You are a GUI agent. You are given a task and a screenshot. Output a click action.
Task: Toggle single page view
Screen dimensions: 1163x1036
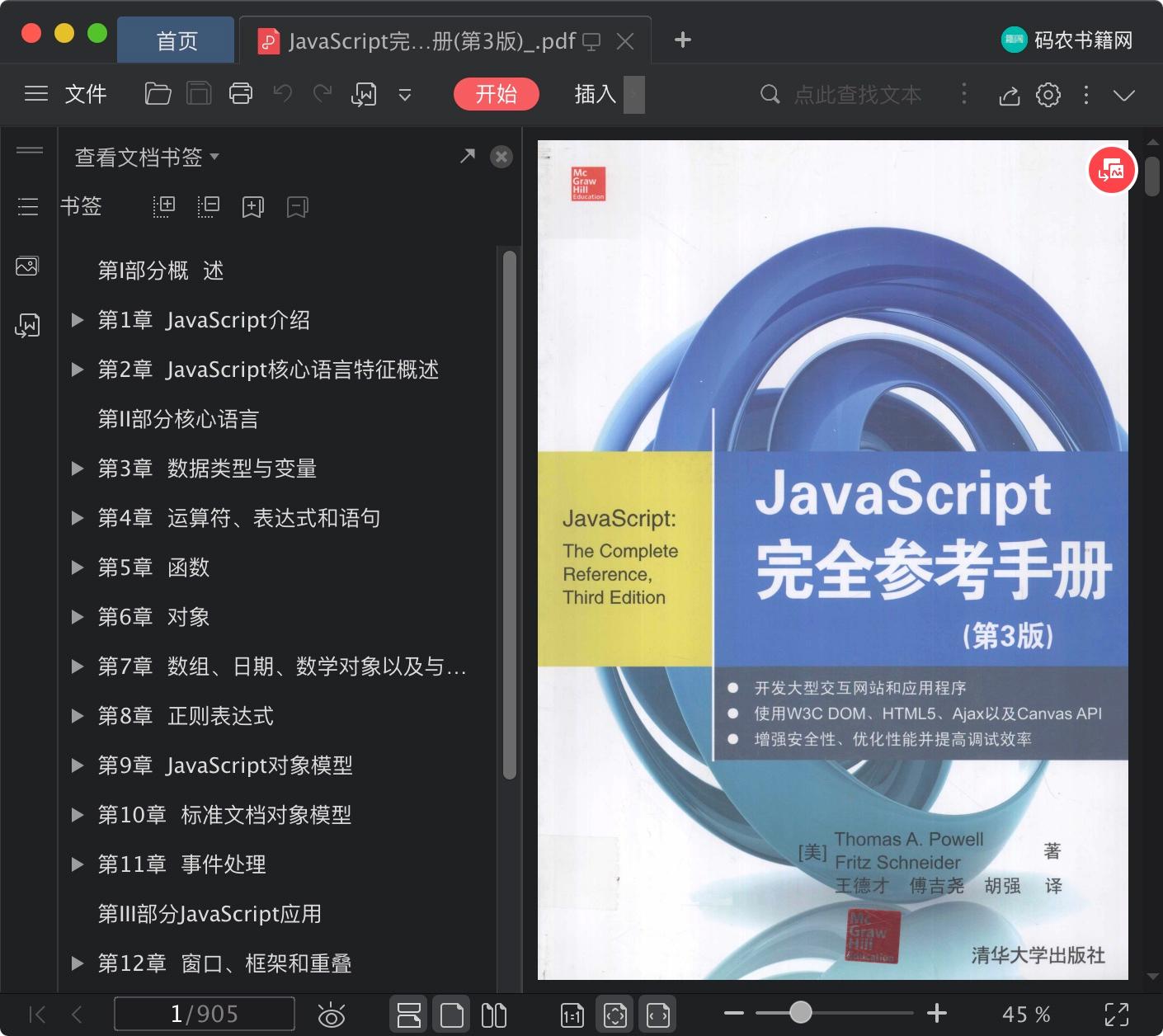coord(452,1015)
